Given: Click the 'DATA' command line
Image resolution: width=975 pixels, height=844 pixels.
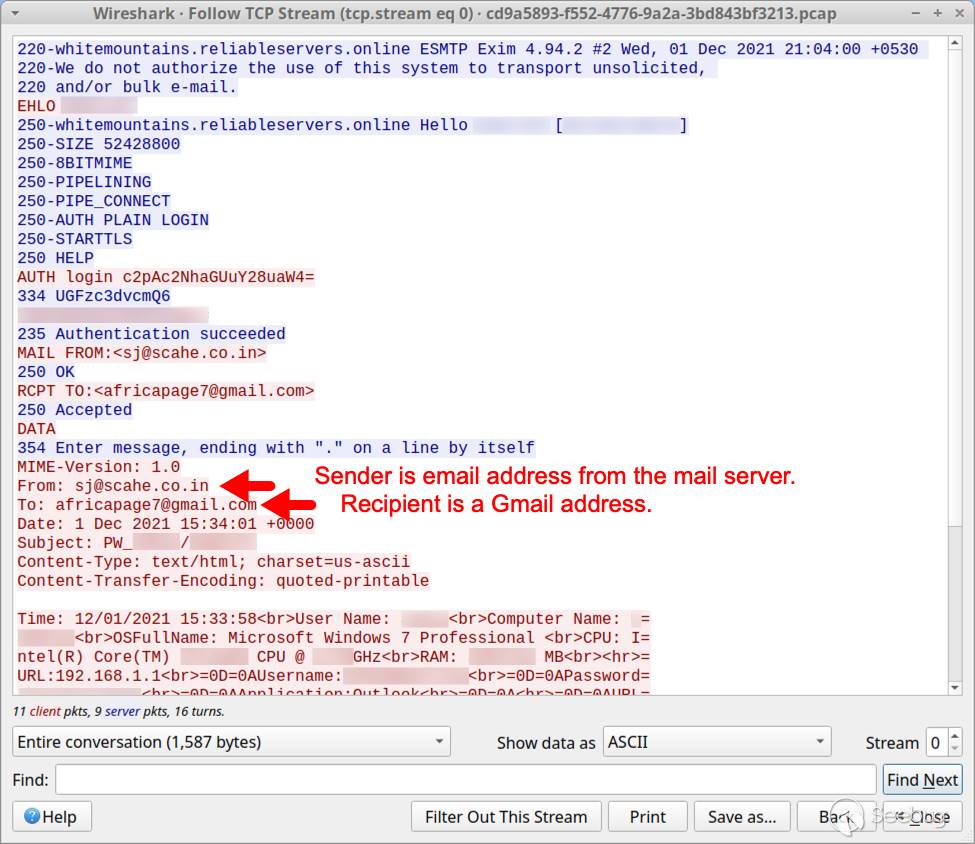Looking at the screenshot, I should click(36, 429).
